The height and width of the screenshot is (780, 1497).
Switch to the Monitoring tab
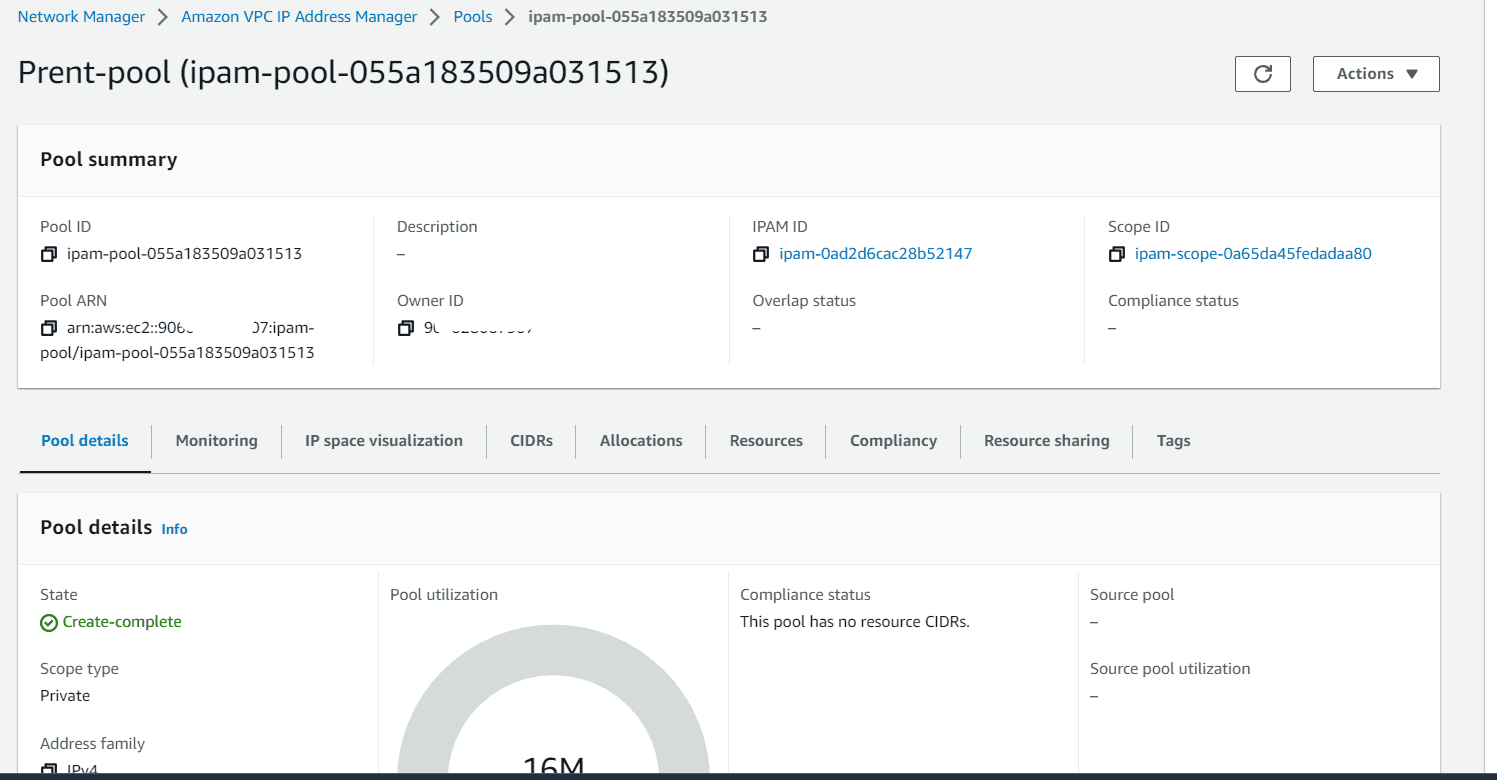click(x=216, y=441)
